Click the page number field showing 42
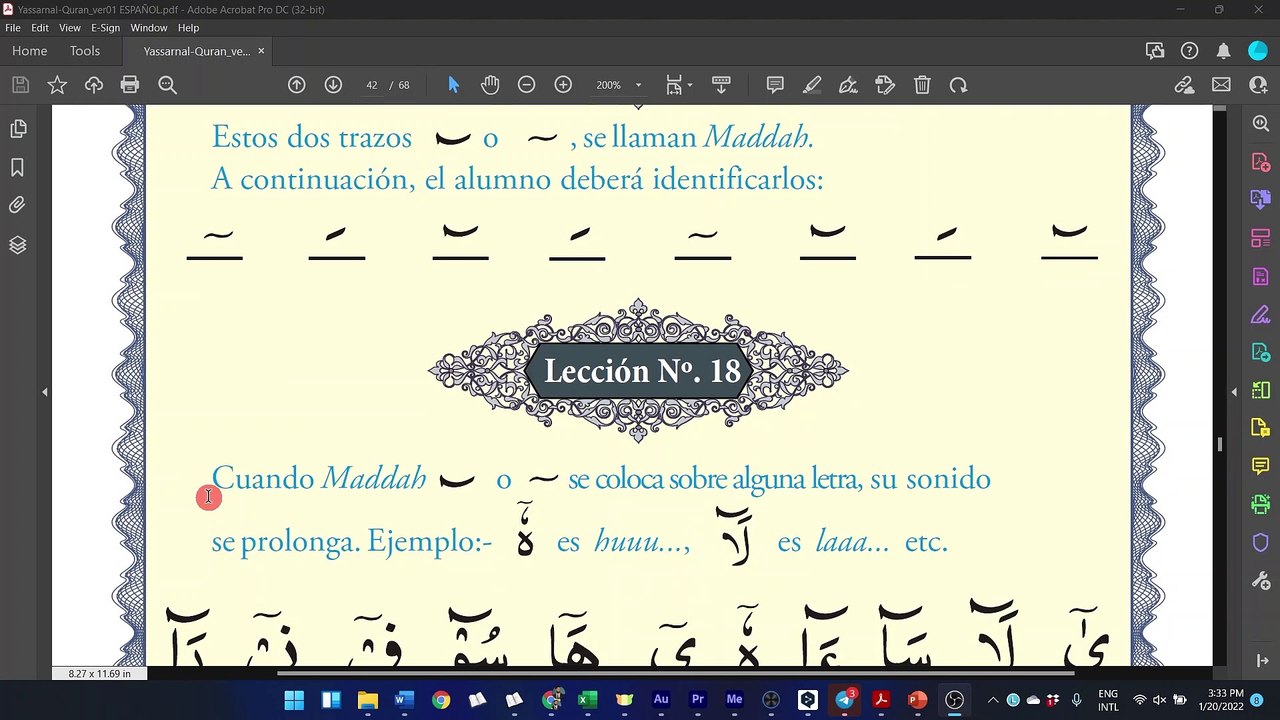 (372, 85)
